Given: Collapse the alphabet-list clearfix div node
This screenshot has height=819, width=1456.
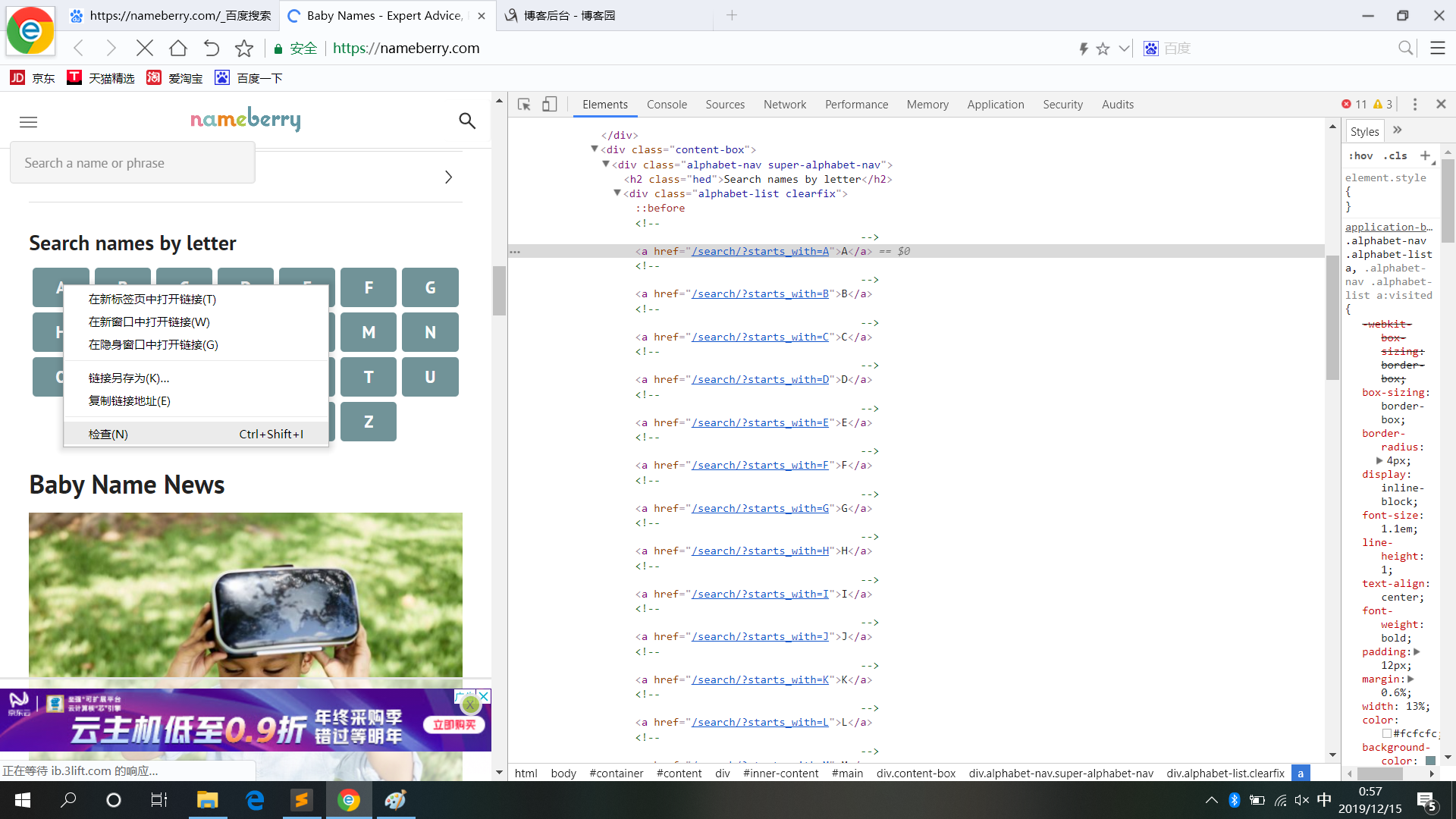Looking at the screenshot, I should [617, 193].
